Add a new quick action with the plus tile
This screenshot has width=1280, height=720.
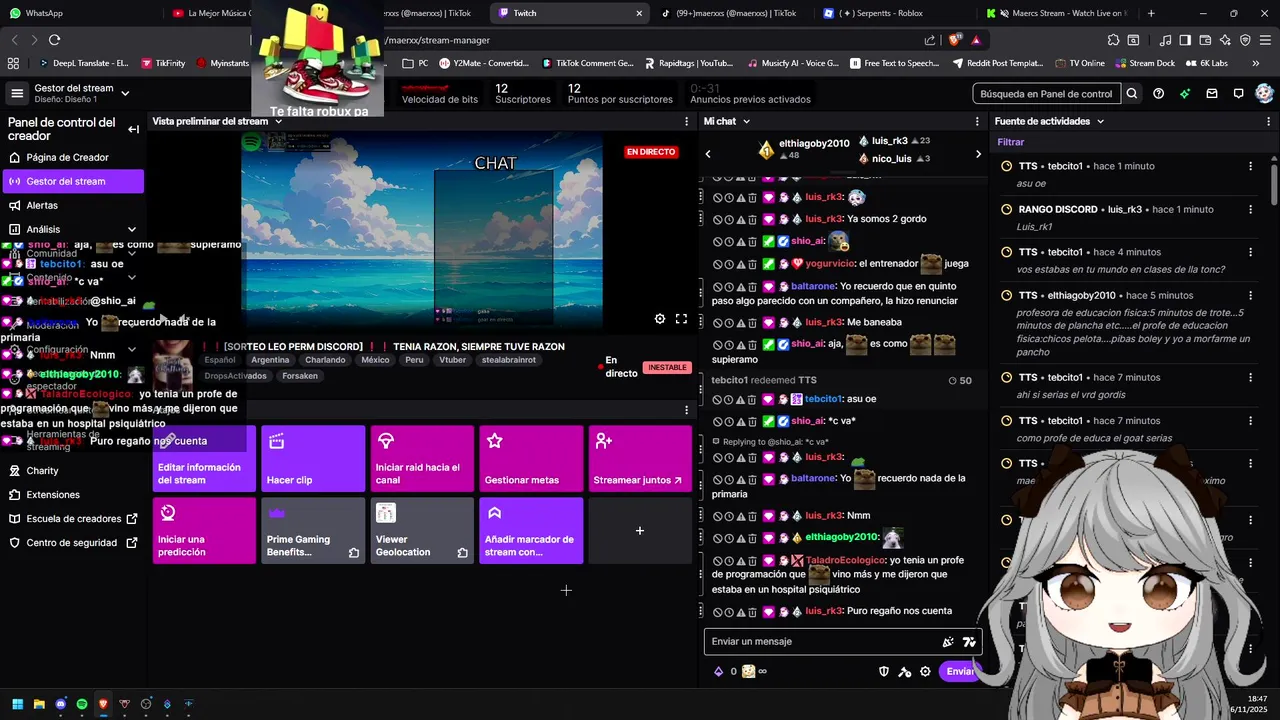pyautogui.click(x=640, y=531)
